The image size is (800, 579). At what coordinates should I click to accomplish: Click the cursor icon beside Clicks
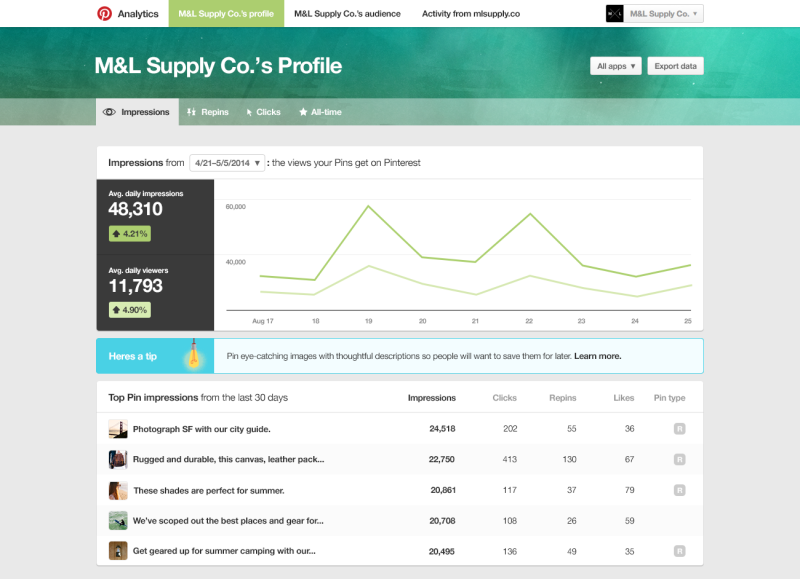pyautogui.click(x=249, y=112)
